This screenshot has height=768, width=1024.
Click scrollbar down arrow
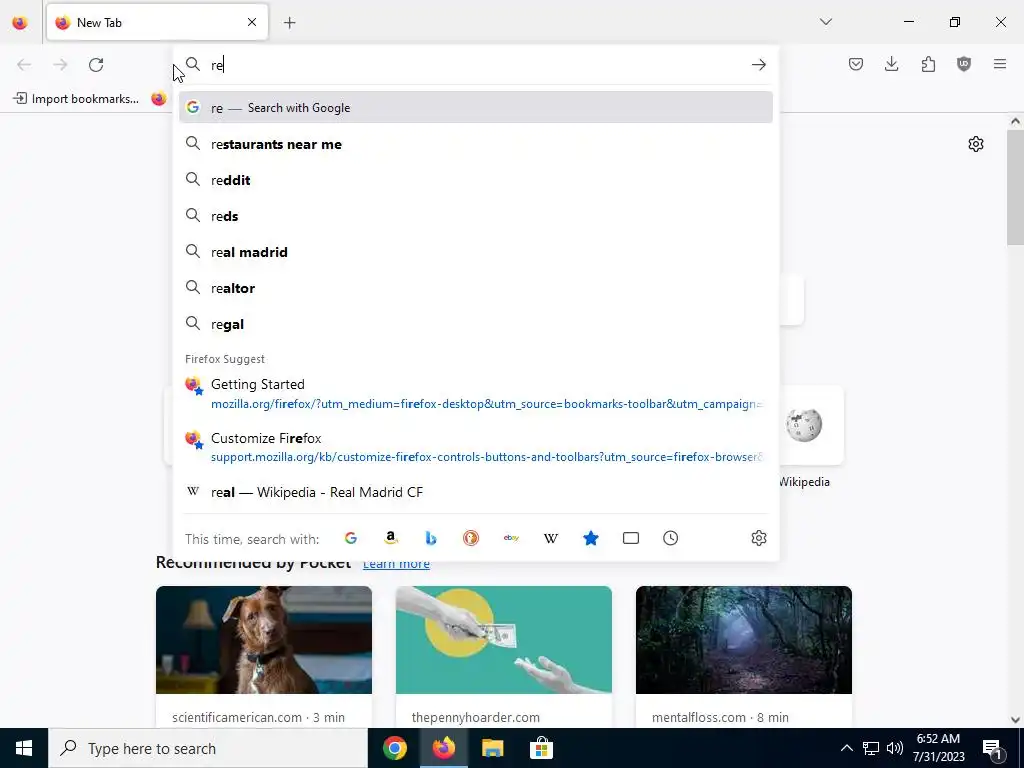pyautogui.click(x=1015, y=720)
